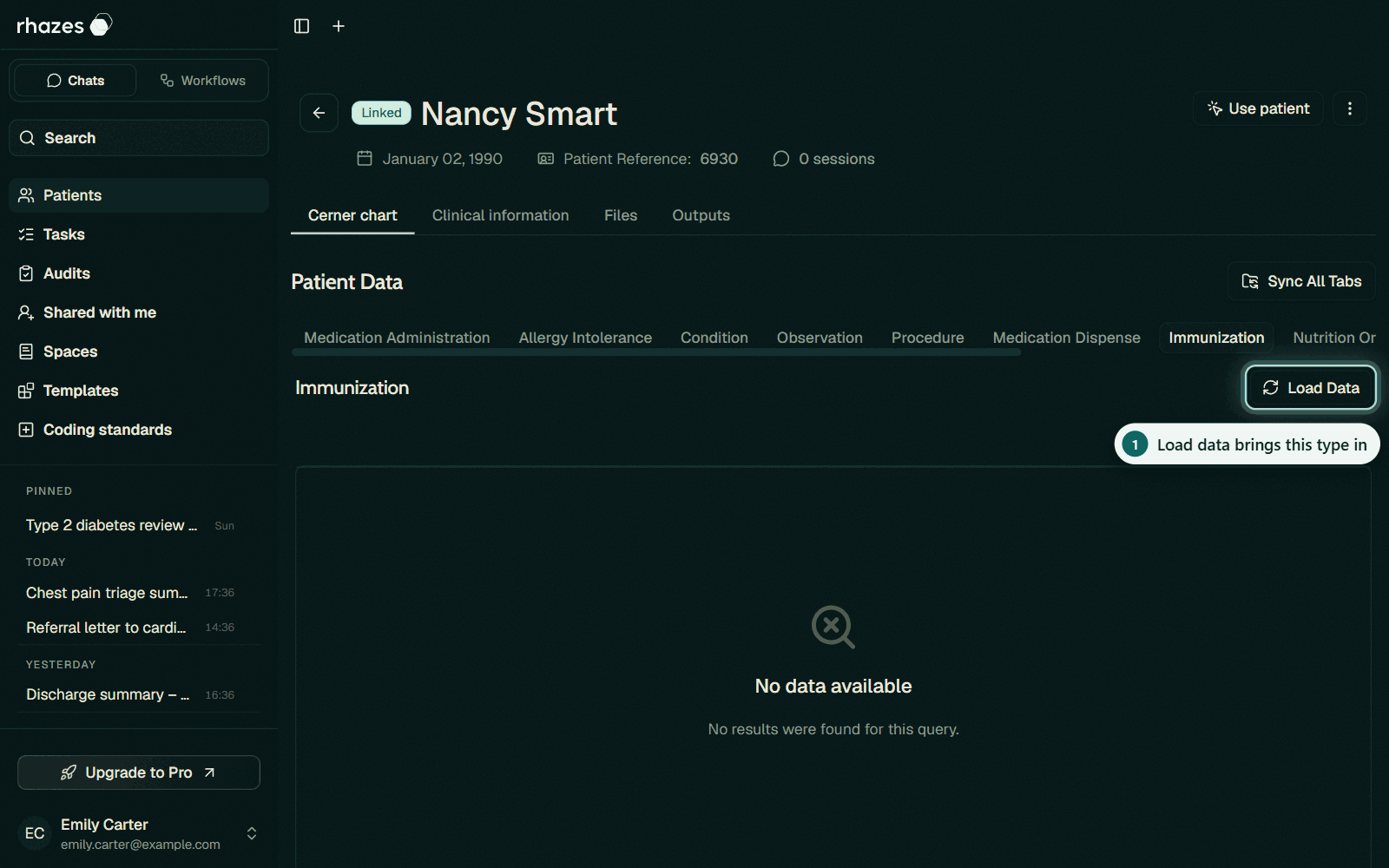The image size is (1389, 868).
Task: Toggle the sidebar panel icon
Action: click(x=301, y=26)
